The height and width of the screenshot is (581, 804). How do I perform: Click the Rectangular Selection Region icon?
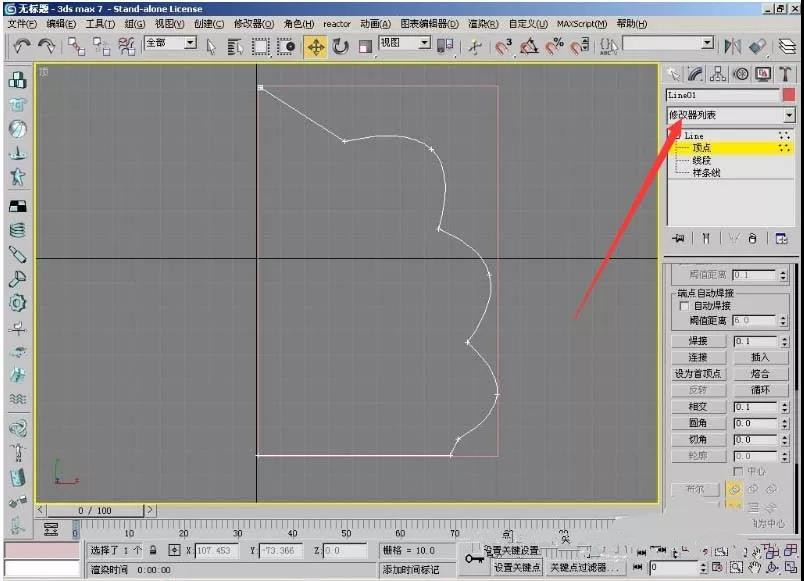tap(260, 47)
